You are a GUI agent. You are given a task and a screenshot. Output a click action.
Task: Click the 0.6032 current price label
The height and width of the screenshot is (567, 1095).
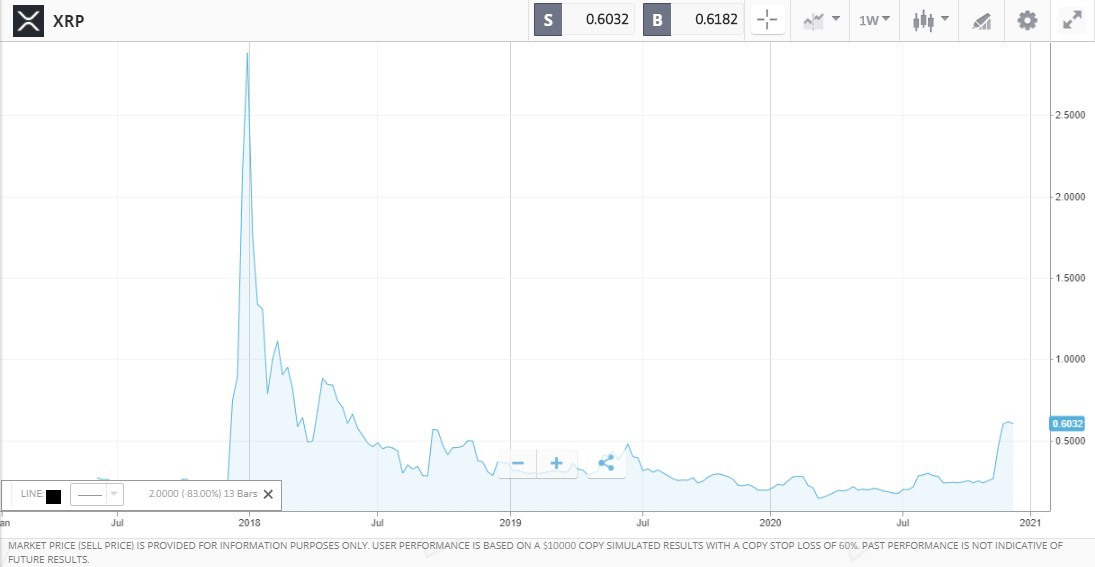pos(1068,424)
